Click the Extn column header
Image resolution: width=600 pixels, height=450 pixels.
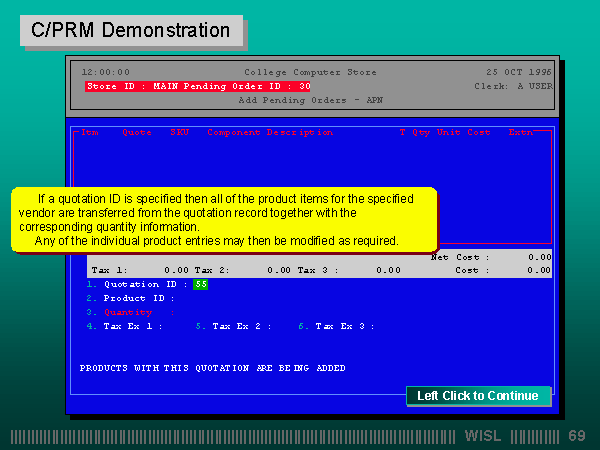pyautogui.click(x=520, y=132)
